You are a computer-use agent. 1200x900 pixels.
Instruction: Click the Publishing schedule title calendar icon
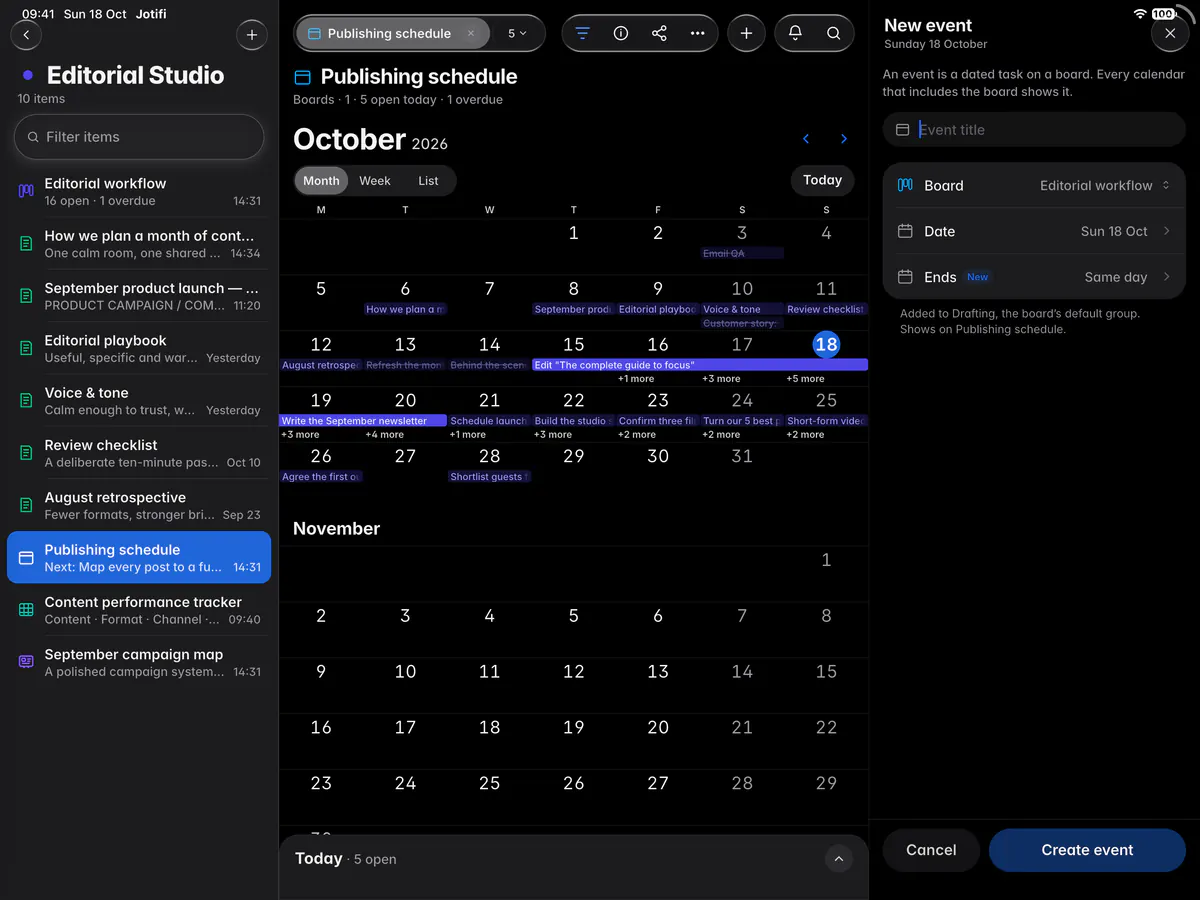(x=302, y=77)
